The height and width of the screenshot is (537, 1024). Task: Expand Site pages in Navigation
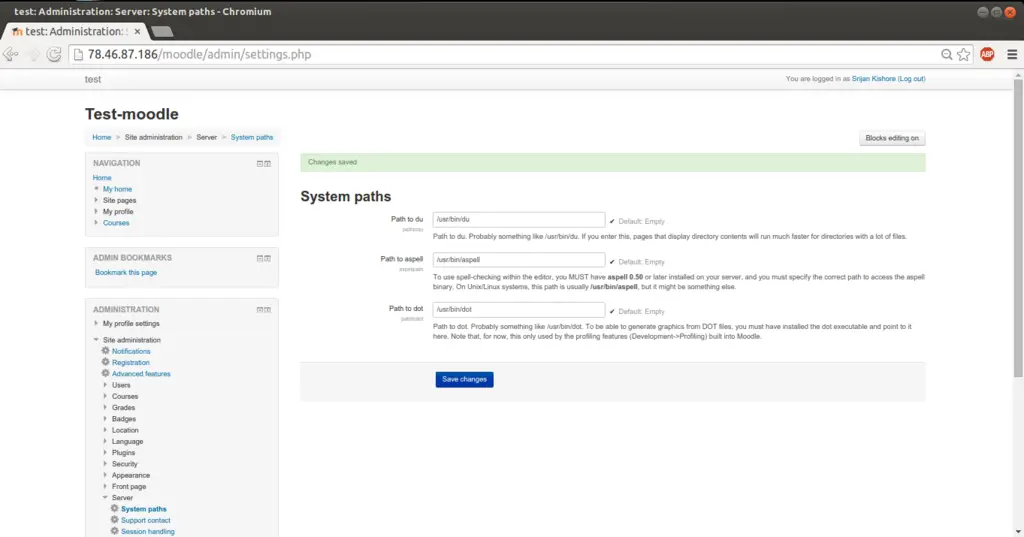(x=96, y=200)
